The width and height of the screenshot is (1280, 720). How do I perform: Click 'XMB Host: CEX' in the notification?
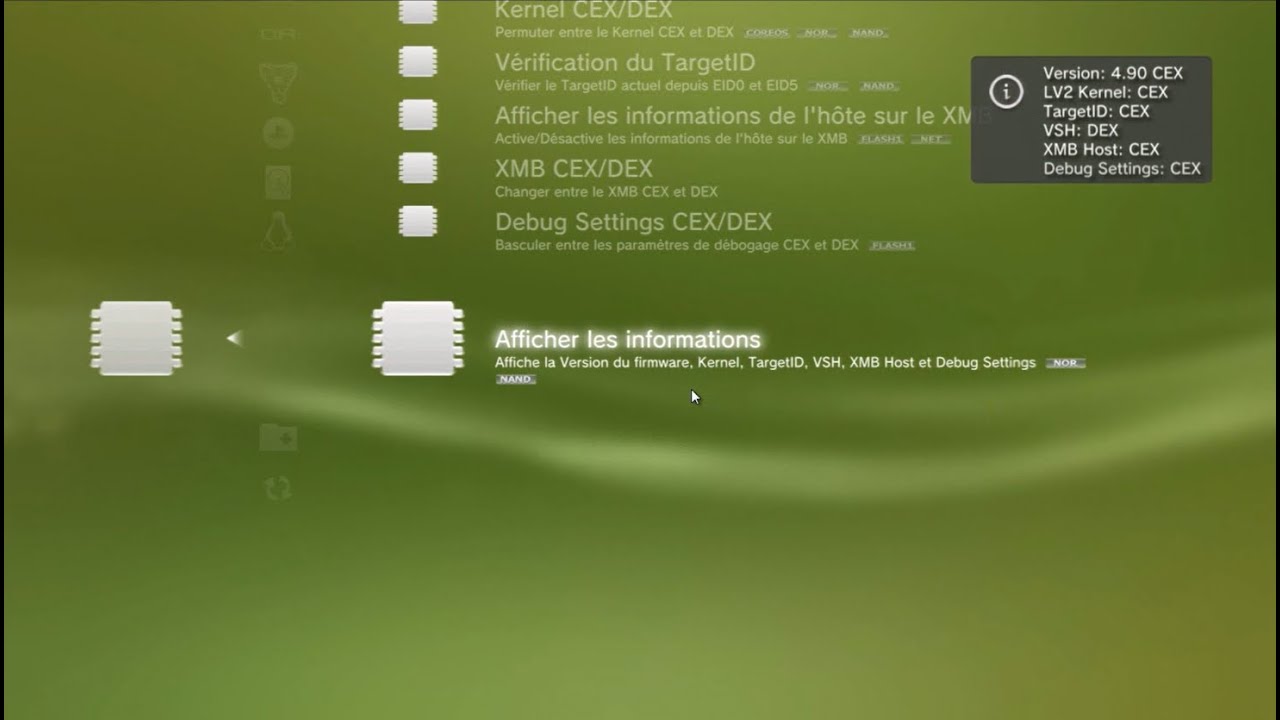tap(1101, 149)
